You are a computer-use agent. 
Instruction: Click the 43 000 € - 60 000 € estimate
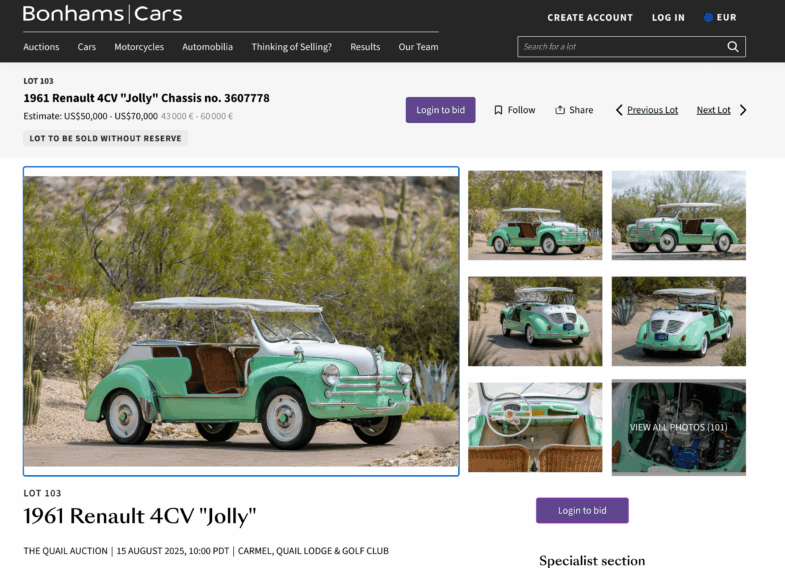197,116
